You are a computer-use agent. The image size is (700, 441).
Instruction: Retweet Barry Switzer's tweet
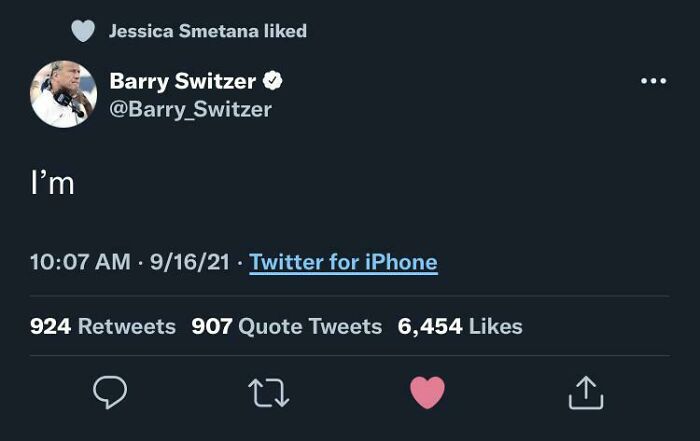coord(269,393)
